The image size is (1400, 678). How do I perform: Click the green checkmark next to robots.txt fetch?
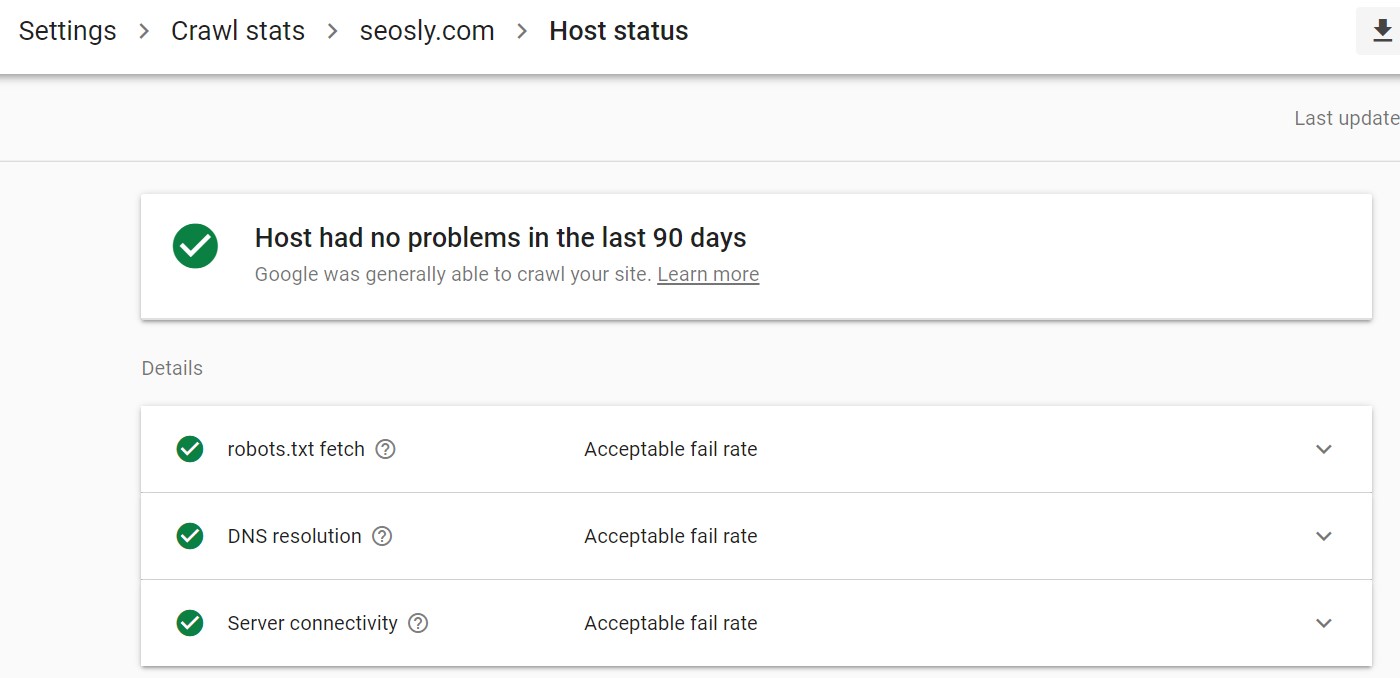(x=190, y=449)
